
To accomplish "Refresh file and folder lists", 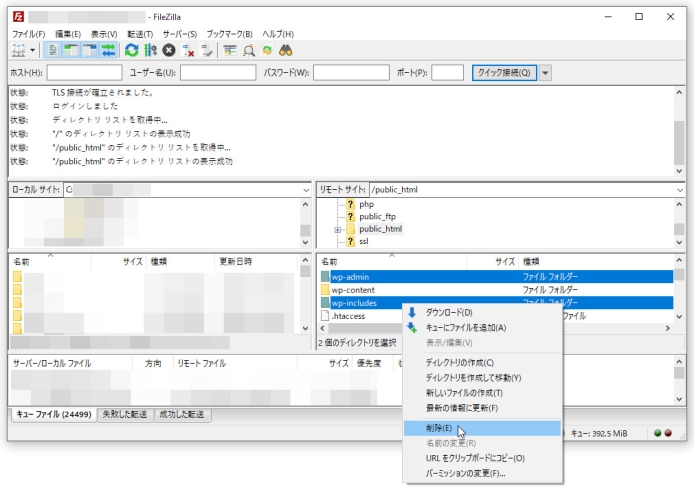I will point(131,50).
